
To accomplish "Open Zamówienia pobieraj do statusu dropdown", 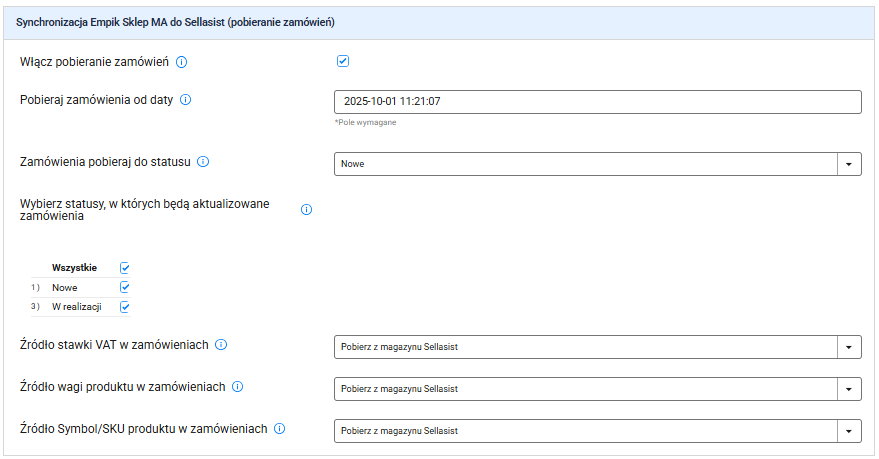I will (848, 164).
